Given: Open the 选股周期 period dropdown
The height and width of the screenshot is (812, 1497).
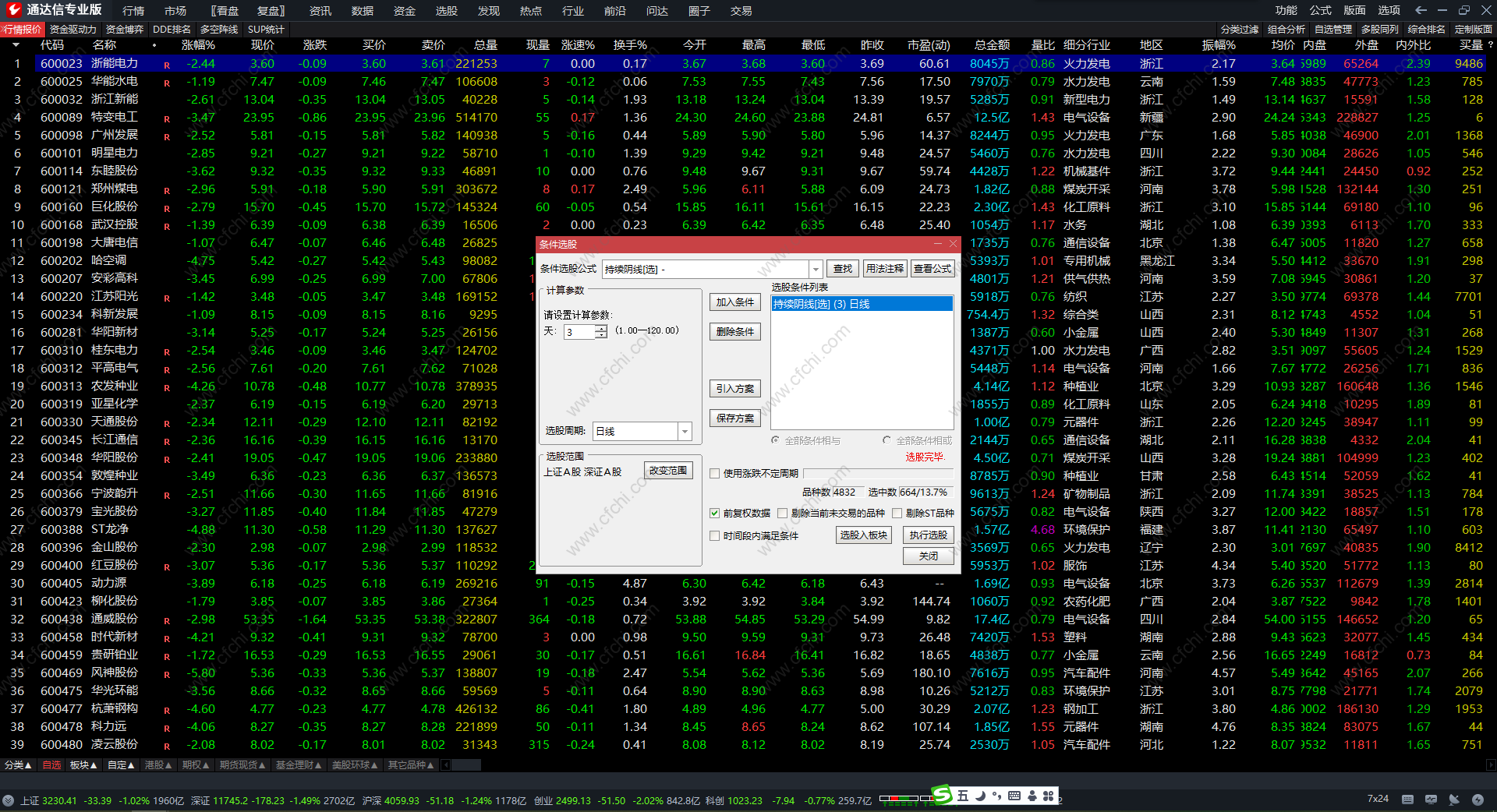Looking at the screenshot, I should tap(685, 431).
